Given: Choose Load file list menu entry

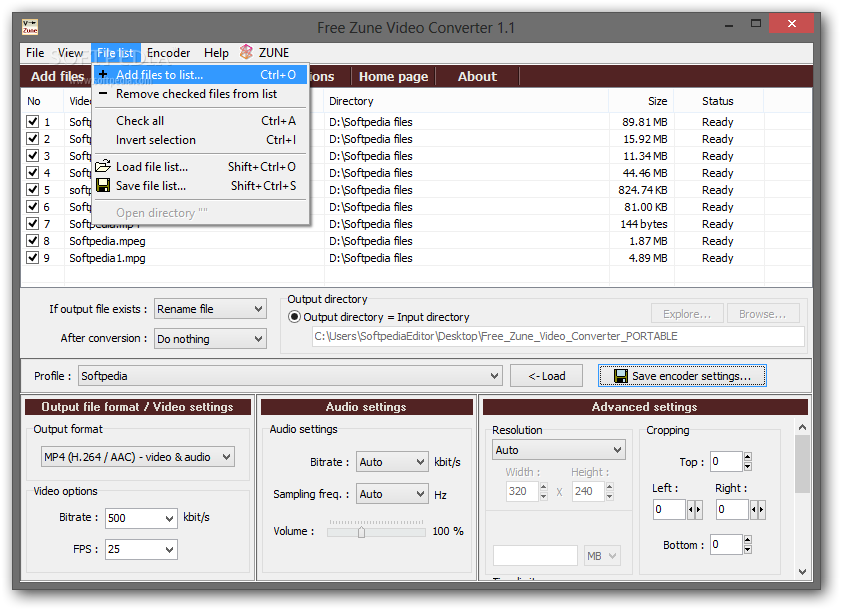Looking at the screenshot, I should 201,166.
